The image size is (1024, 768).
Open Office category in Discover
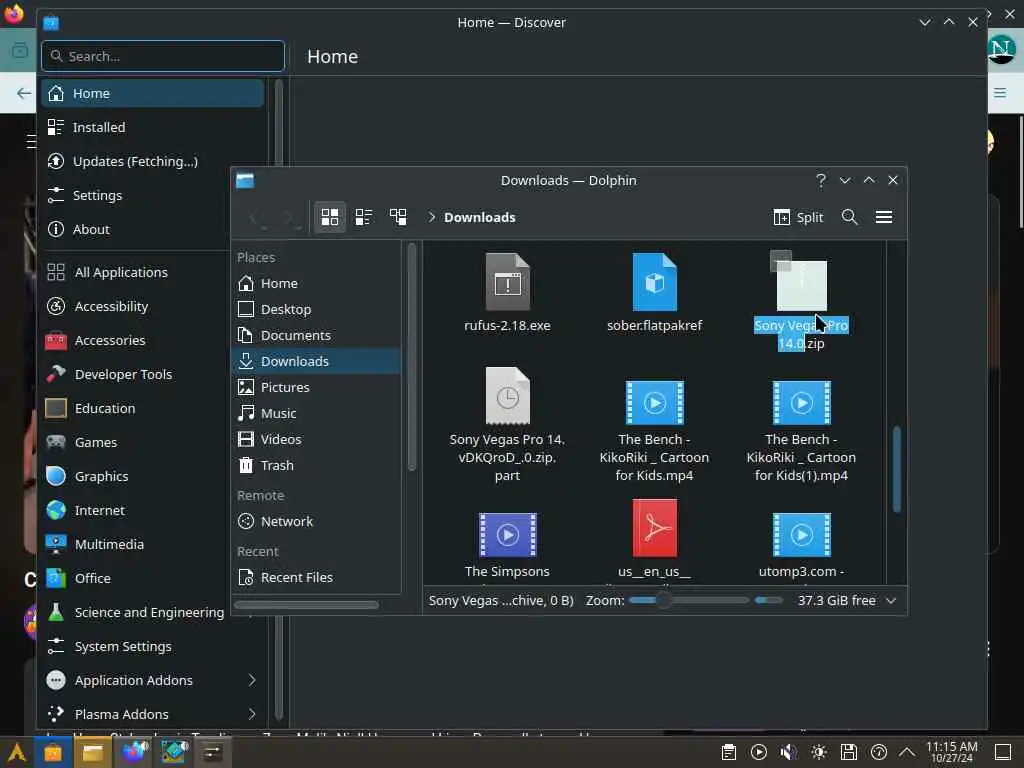click(x=136, y=578)
